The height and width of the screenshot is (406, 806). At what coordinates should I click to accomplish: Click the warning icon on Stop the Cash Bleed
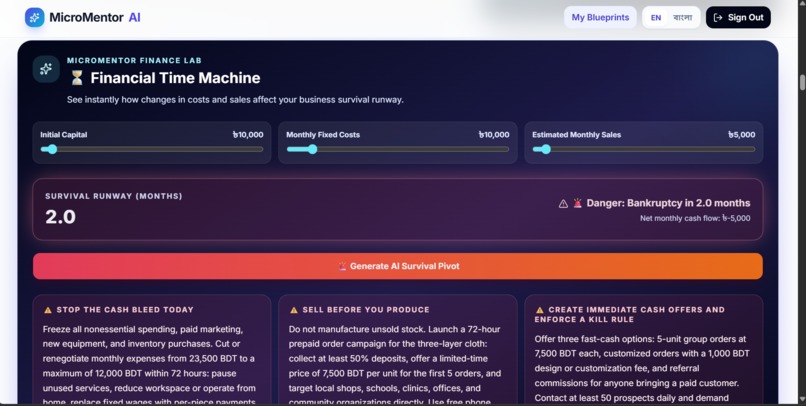tap(48, 310)
